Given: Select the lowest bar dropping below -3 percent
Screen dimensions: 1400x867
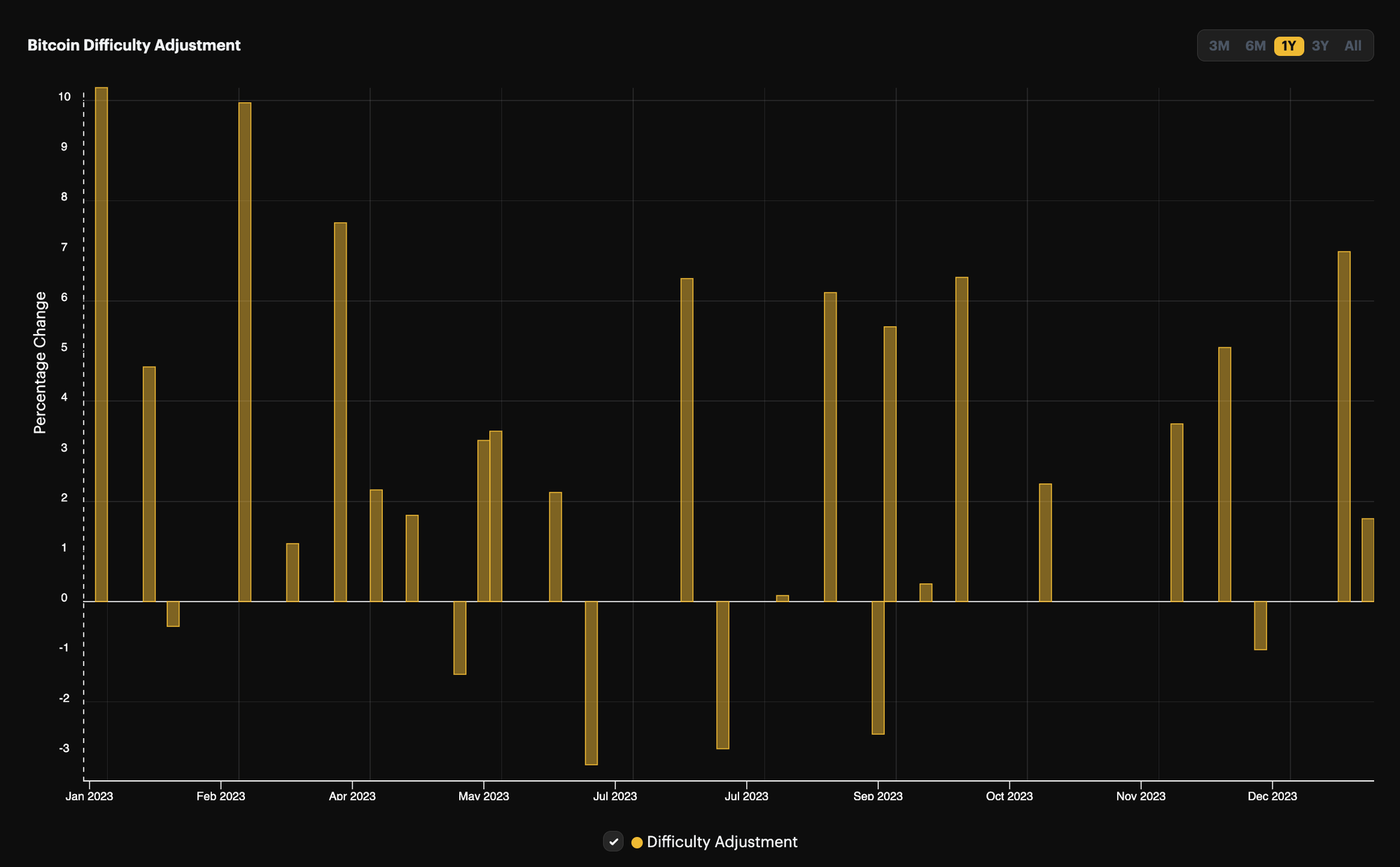Looking at the screenshot, I should 591,683.
